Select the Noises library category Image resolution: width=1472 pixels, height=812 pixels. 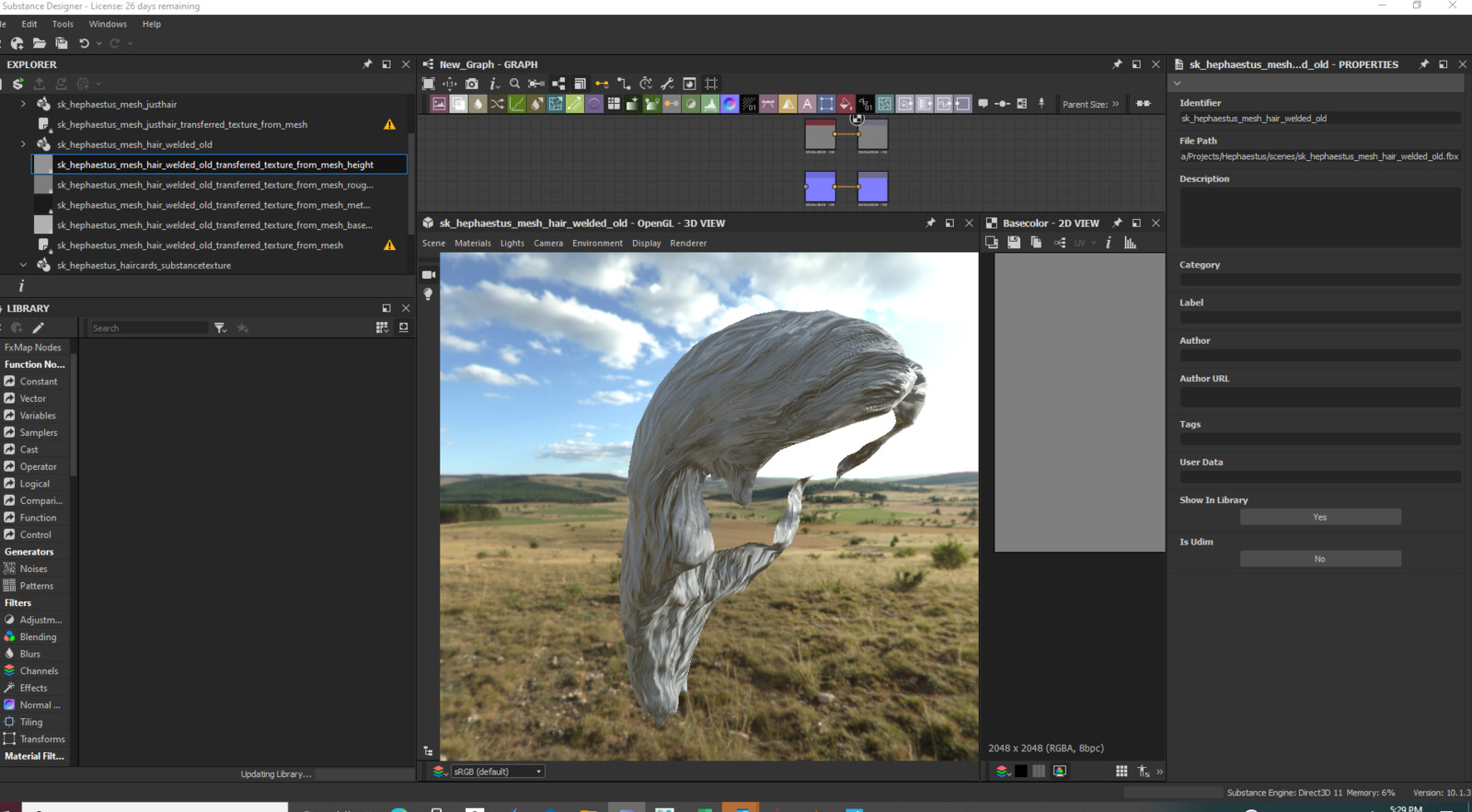click(x=33, y=569)
